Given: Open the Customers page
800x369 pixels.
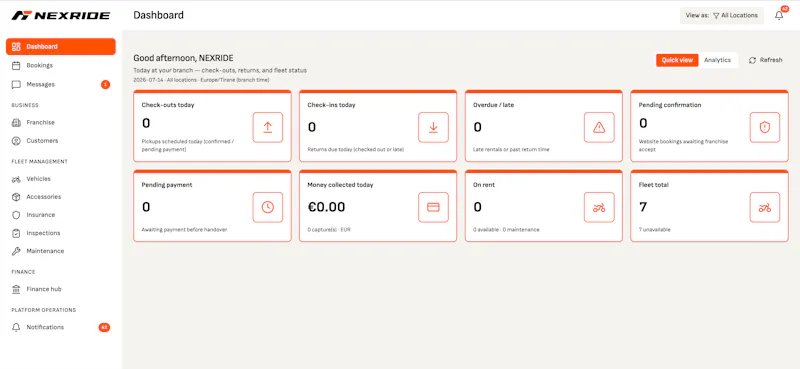Looking at the screenshot, I should point(61,141).
